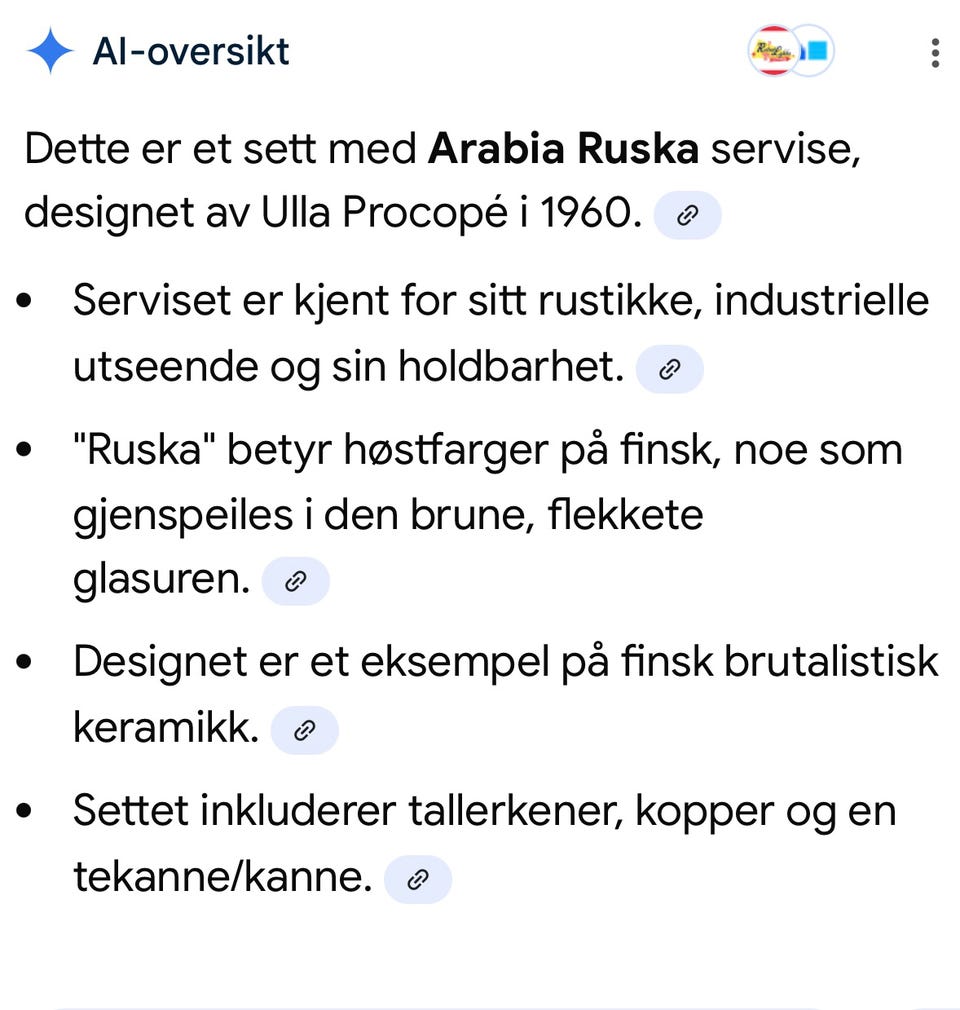960x1010 pixels.
Task: Click the "AI-oversikt" heading
Action: [191, 52]
